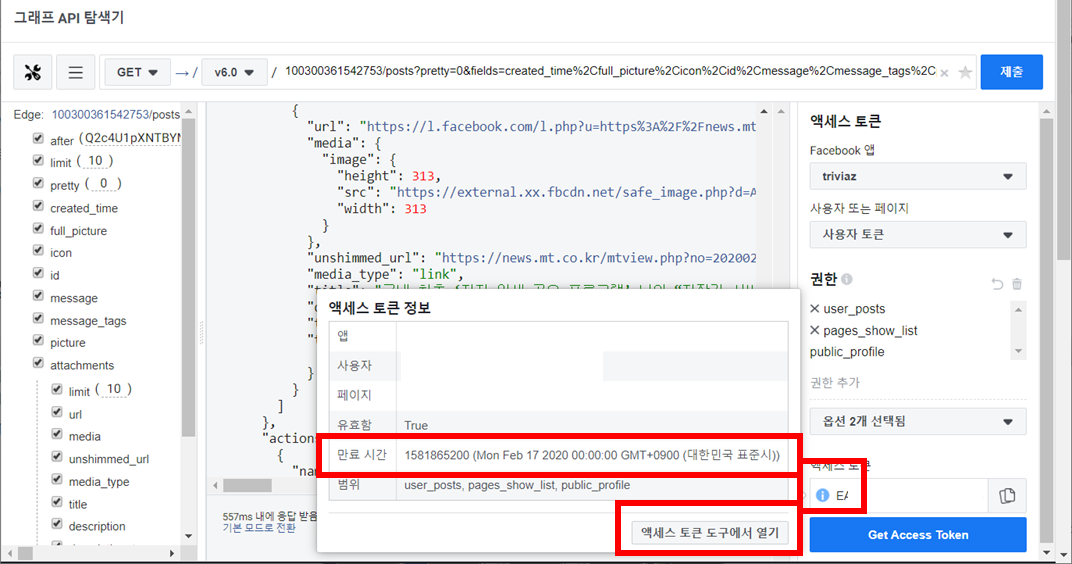
Task: Undo permission changes arrow icon
Action: coord(997,284)
